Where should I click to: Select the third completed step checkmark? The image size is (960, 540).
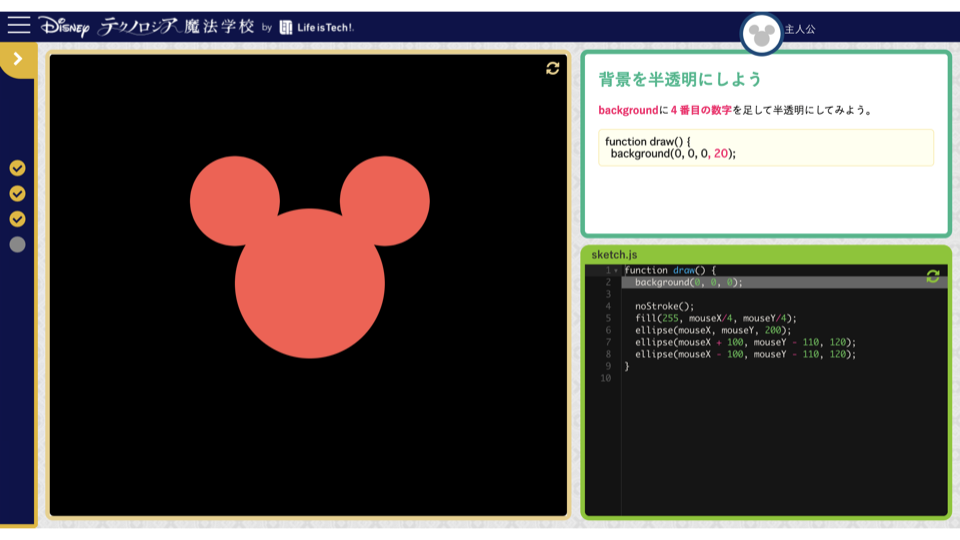[17, 219]
